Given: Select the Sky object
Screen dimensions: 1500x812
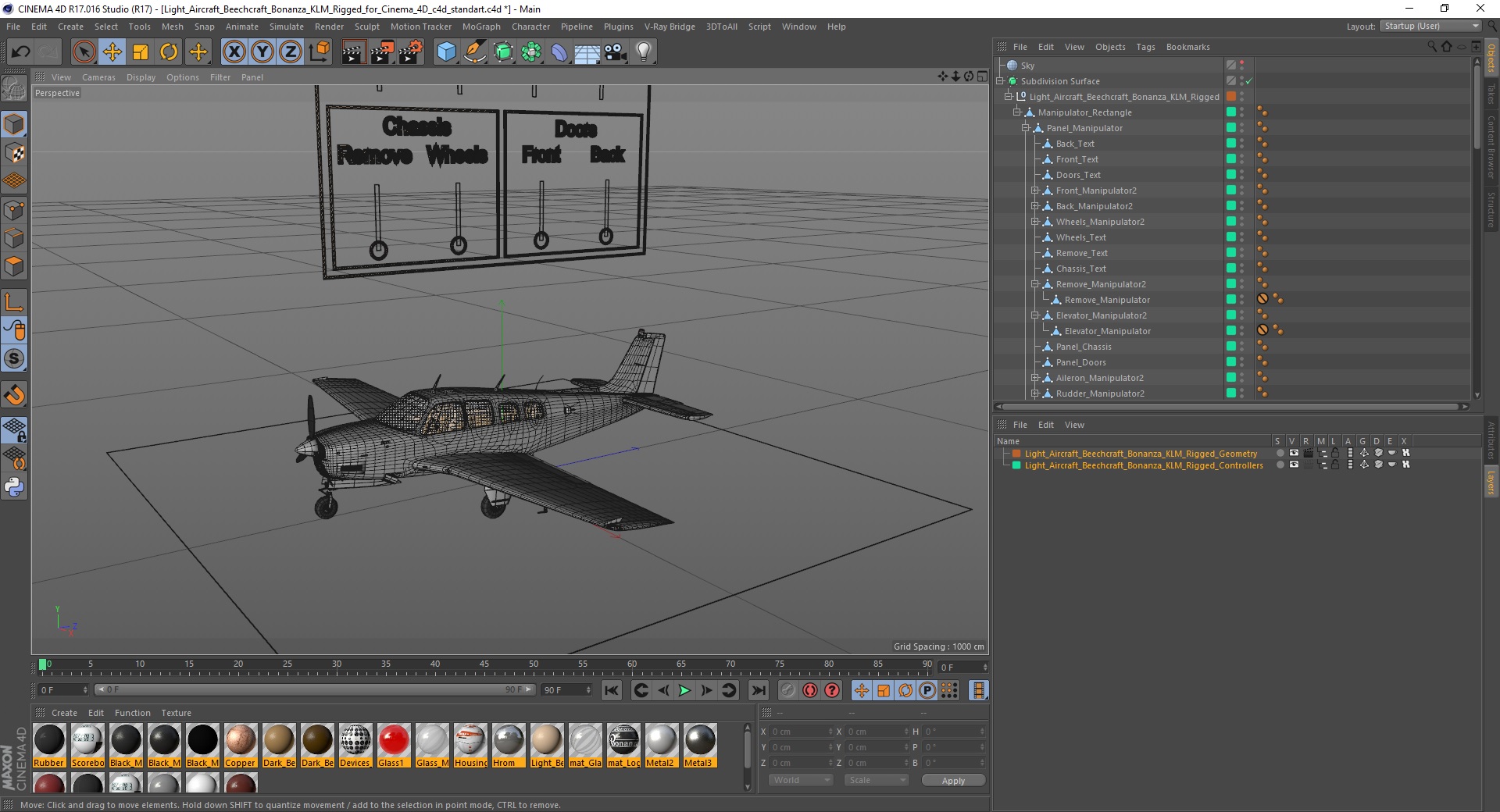Looking at the screenshot, I should pyautogui.click(x=1027, y=66).
